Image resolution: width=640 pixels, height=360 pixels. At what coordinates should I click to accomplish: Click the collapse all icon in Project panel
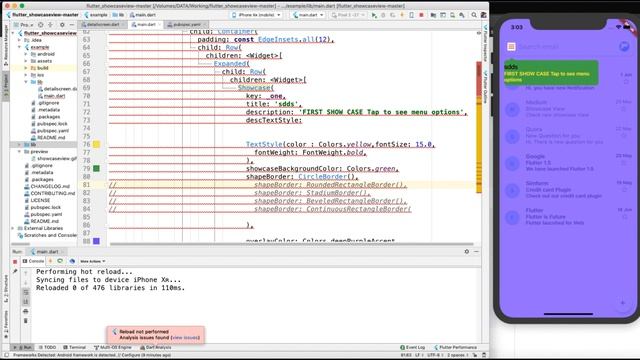(x=50, y=25)
